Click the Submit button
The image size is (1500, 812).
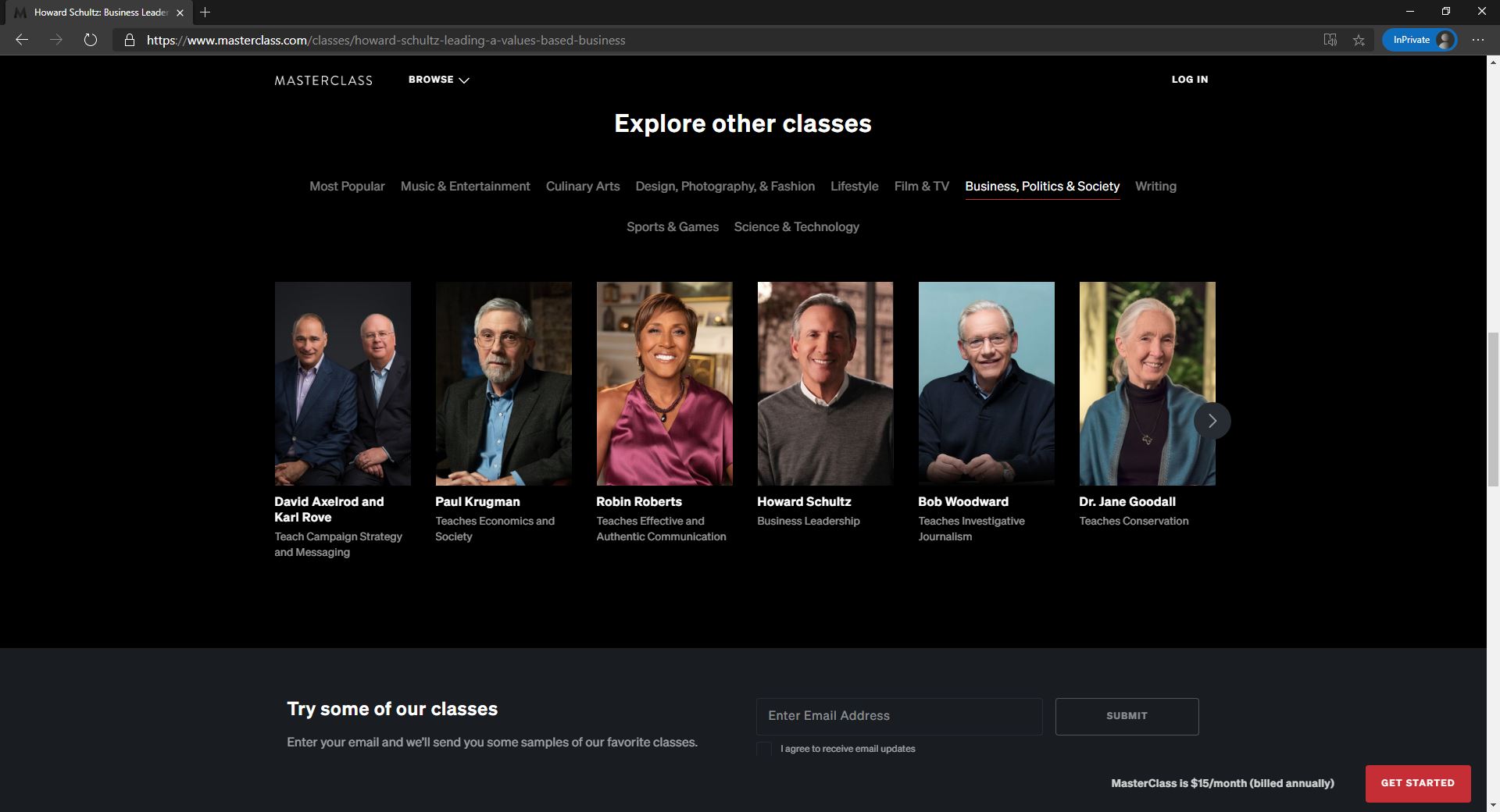tap(1127, 716)
